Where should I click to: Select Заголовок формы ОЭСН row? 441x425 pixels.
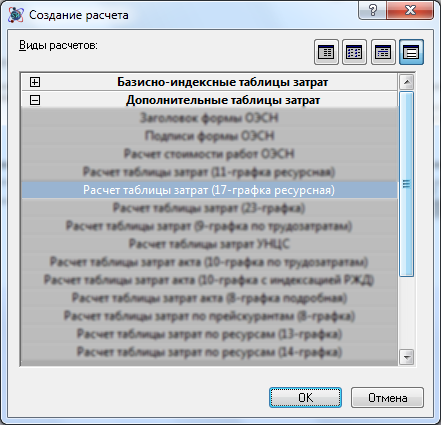pyautogui.click(x=209, y=118)
